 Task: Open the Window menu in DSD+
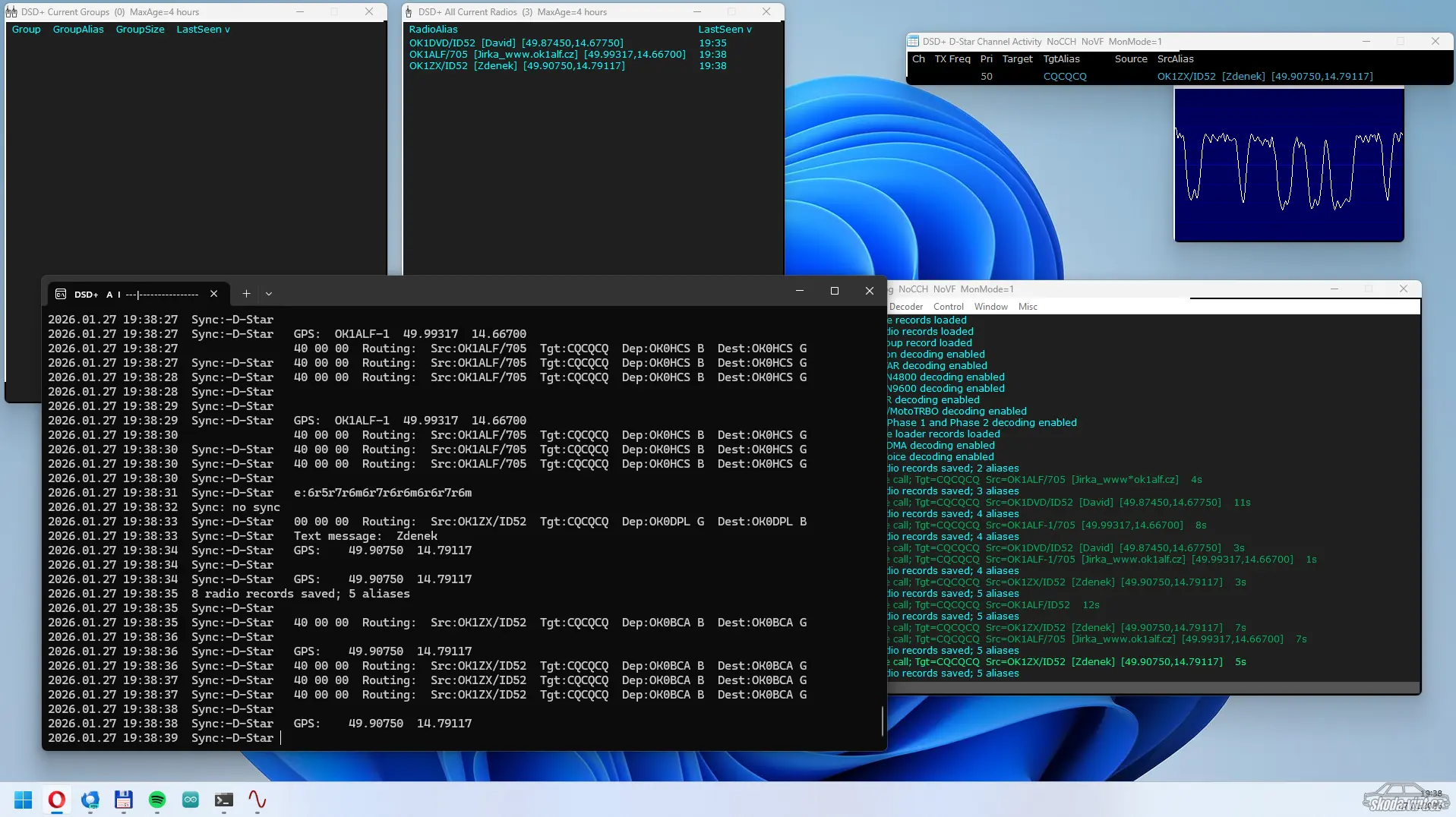990,307
